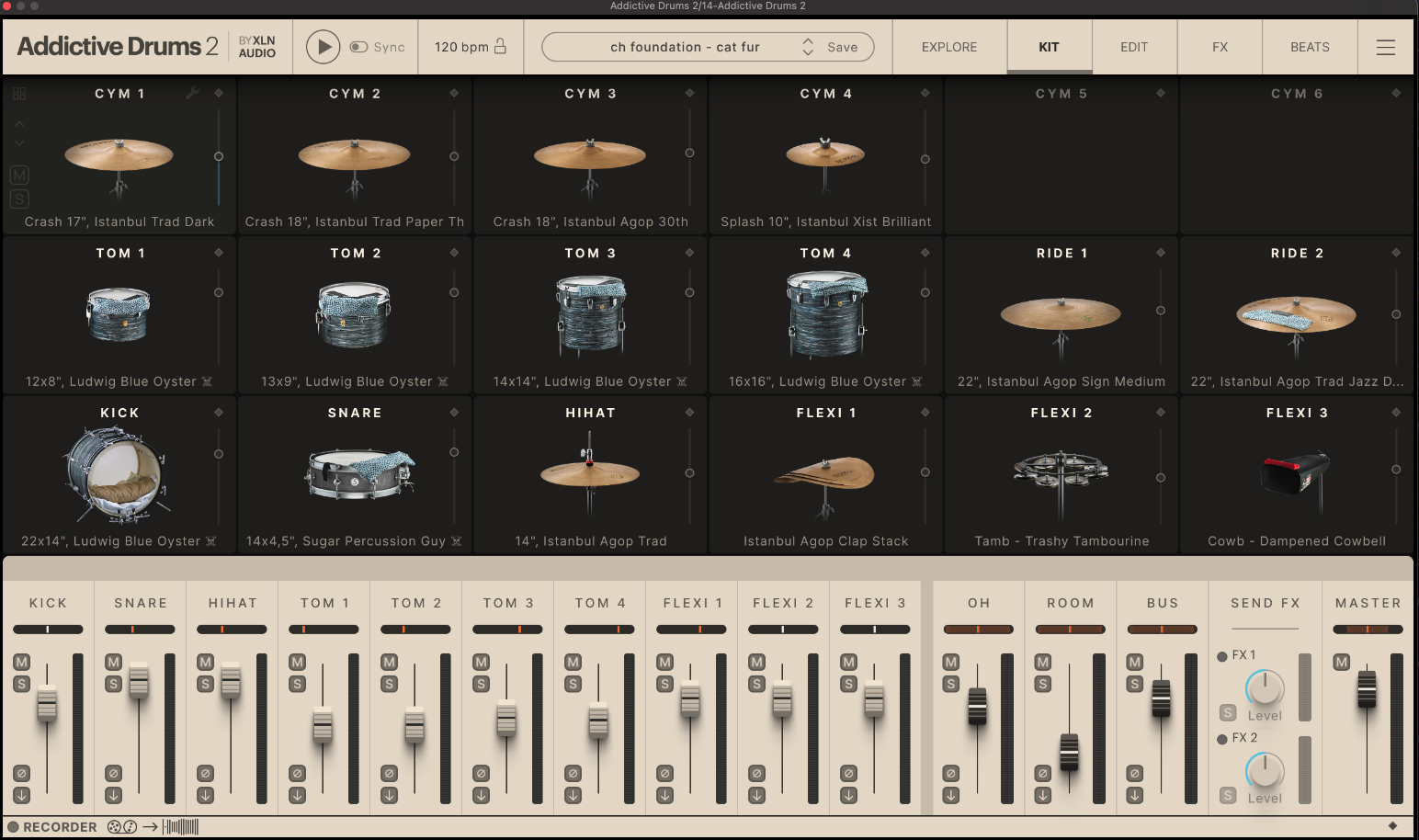Open the SNARE diamond menu
This screenshot has height=840, width=1419.
click(454, 413)
